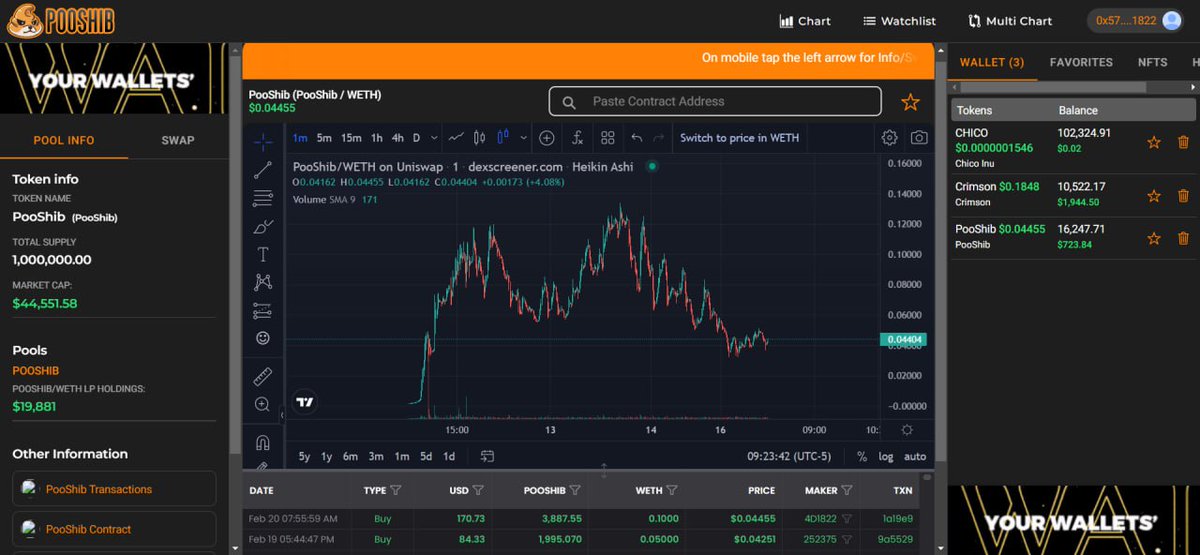Filter by maker 4D1822

point(847,519)
